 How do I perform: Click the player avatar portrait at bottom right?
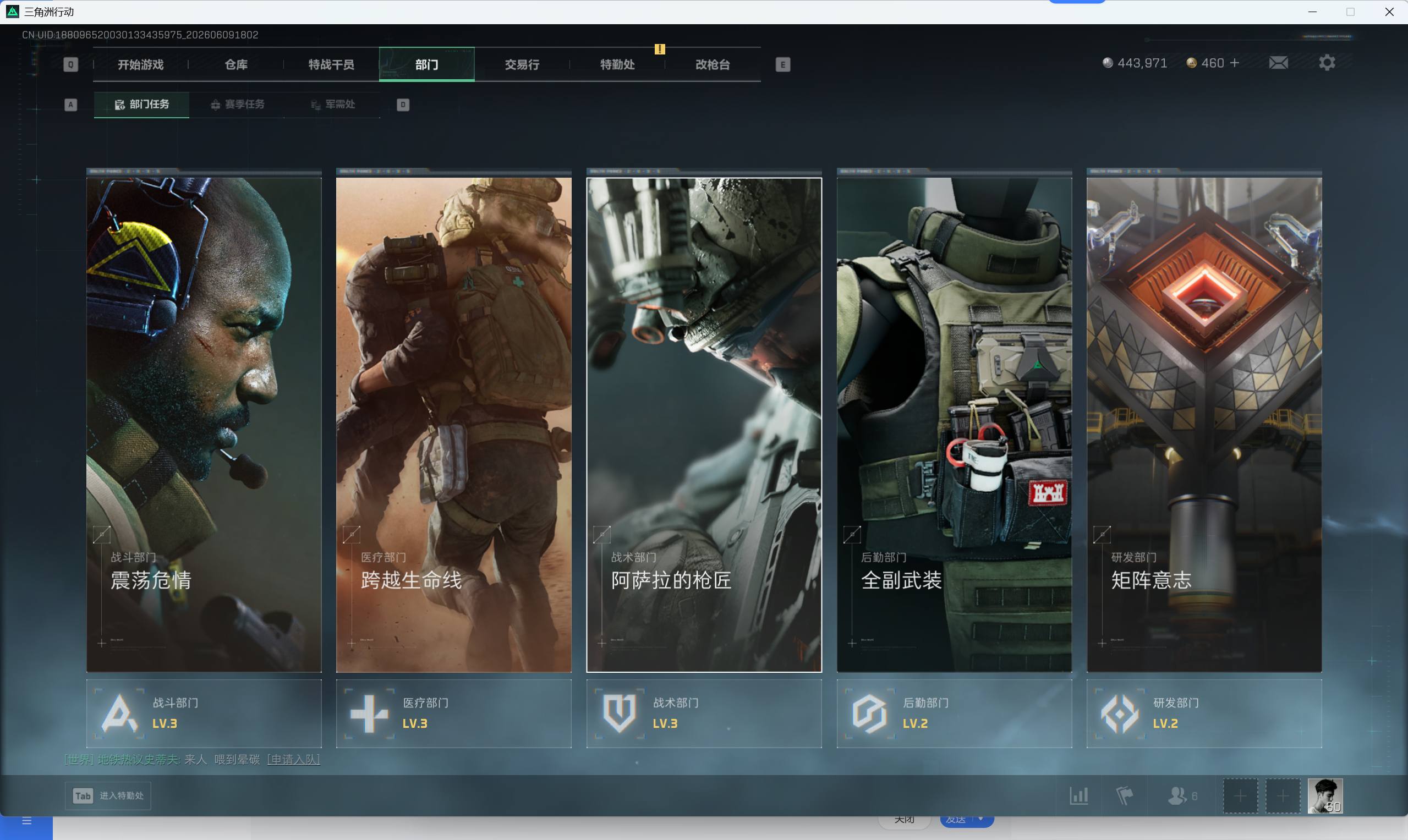pyautogui.click(x=1325, y=796)
